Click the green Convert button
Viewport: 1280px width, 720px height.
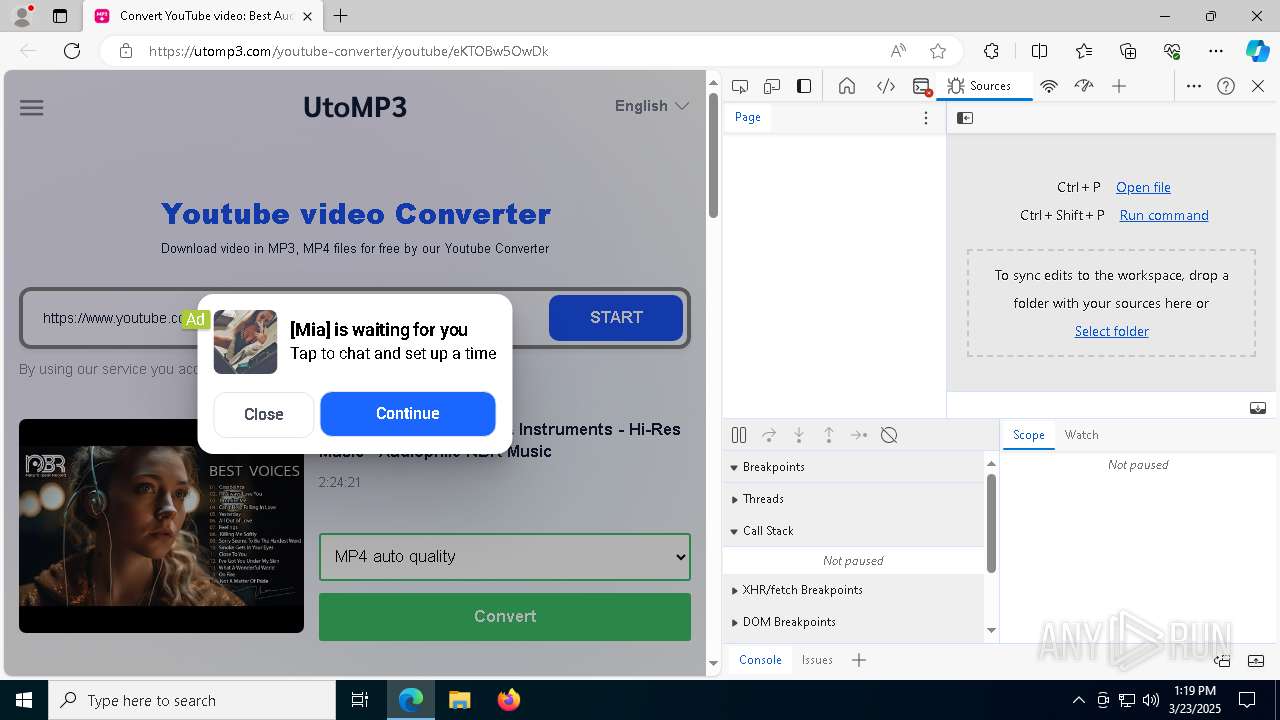(x=505, y=617)
